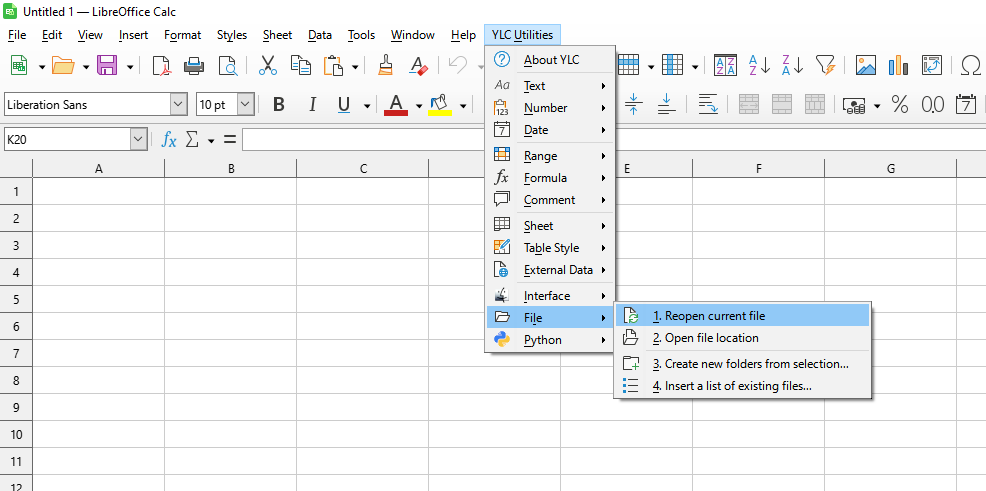Export directly as PDF icon
Screen dimensions: 986x491
(x=161, y=66)
